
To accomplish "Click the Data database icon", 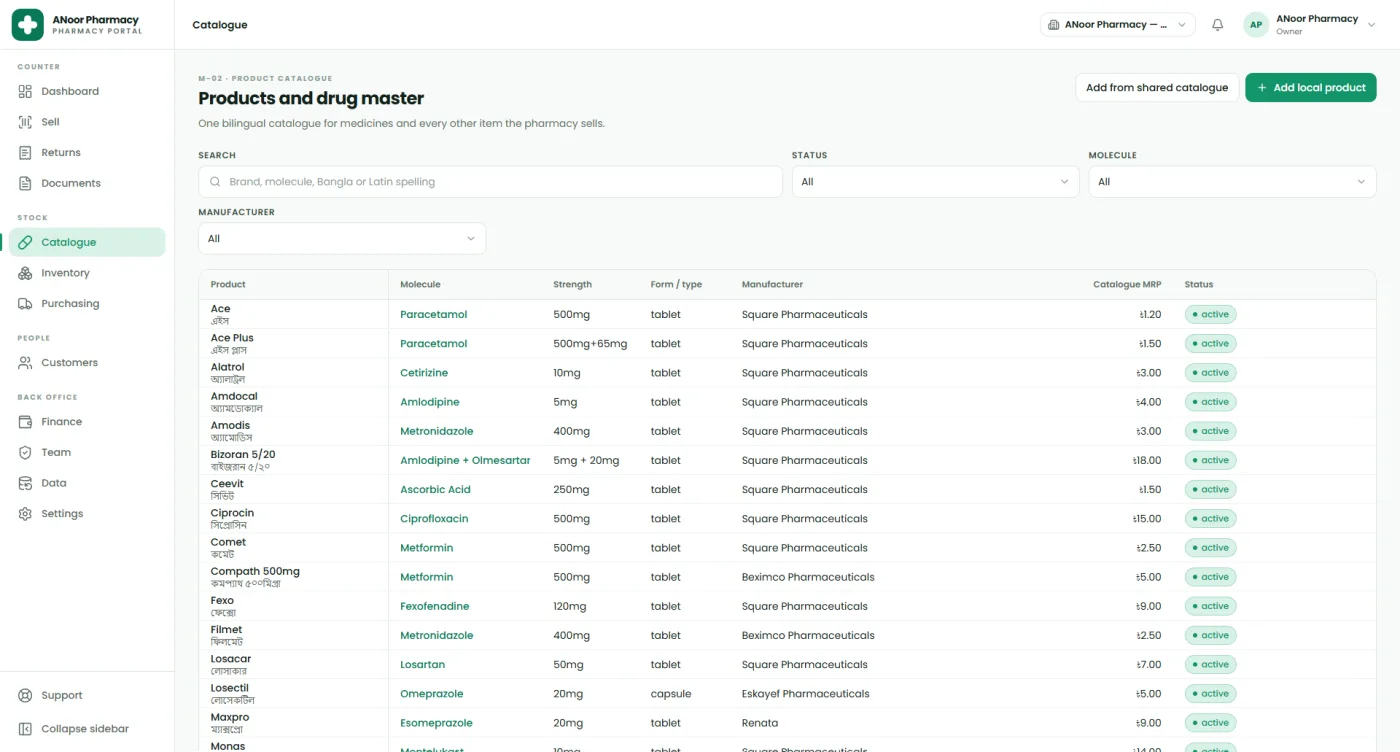I will [26, 483].
